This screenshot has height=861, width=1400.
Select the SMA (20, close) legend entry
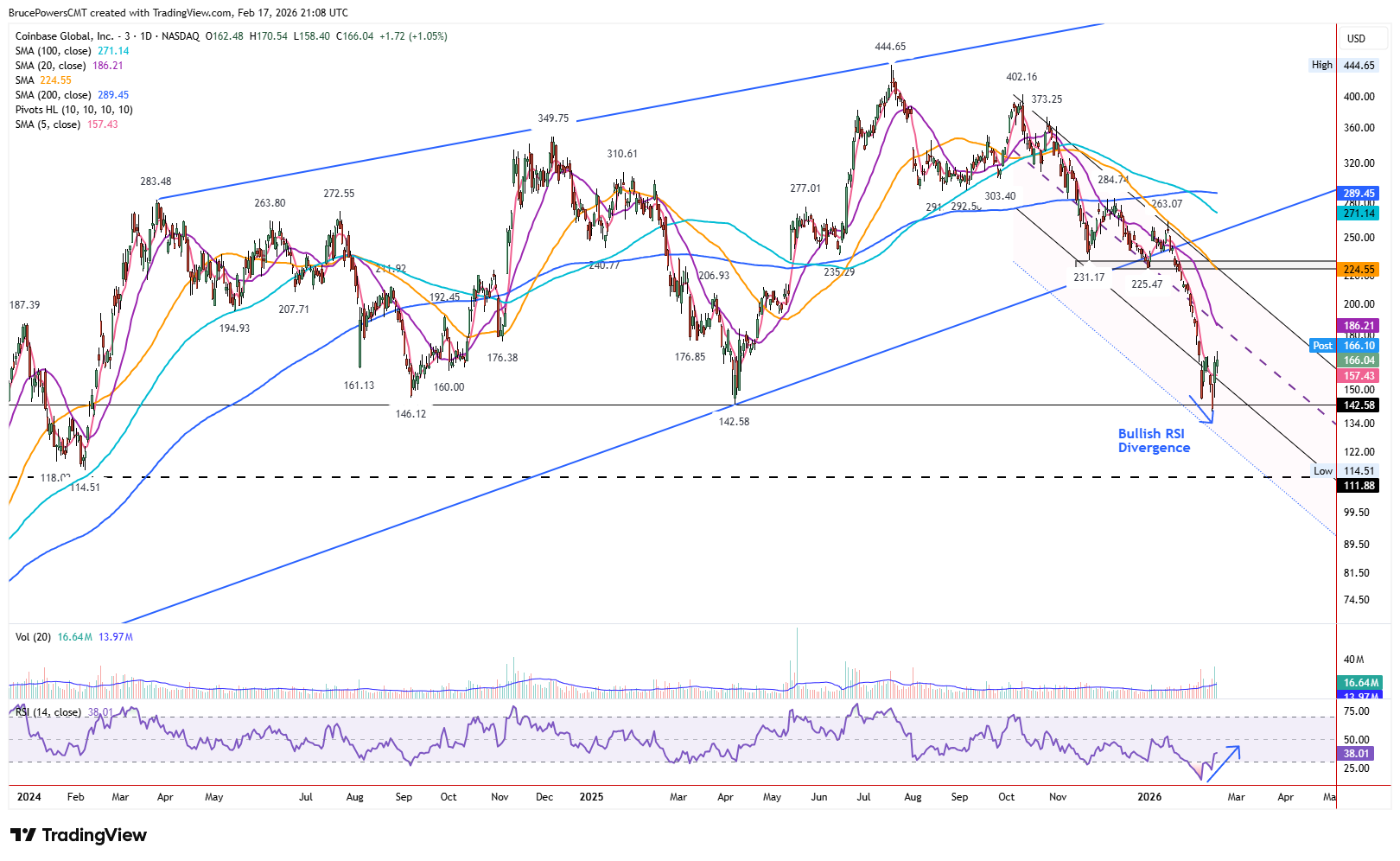(69, 66)
